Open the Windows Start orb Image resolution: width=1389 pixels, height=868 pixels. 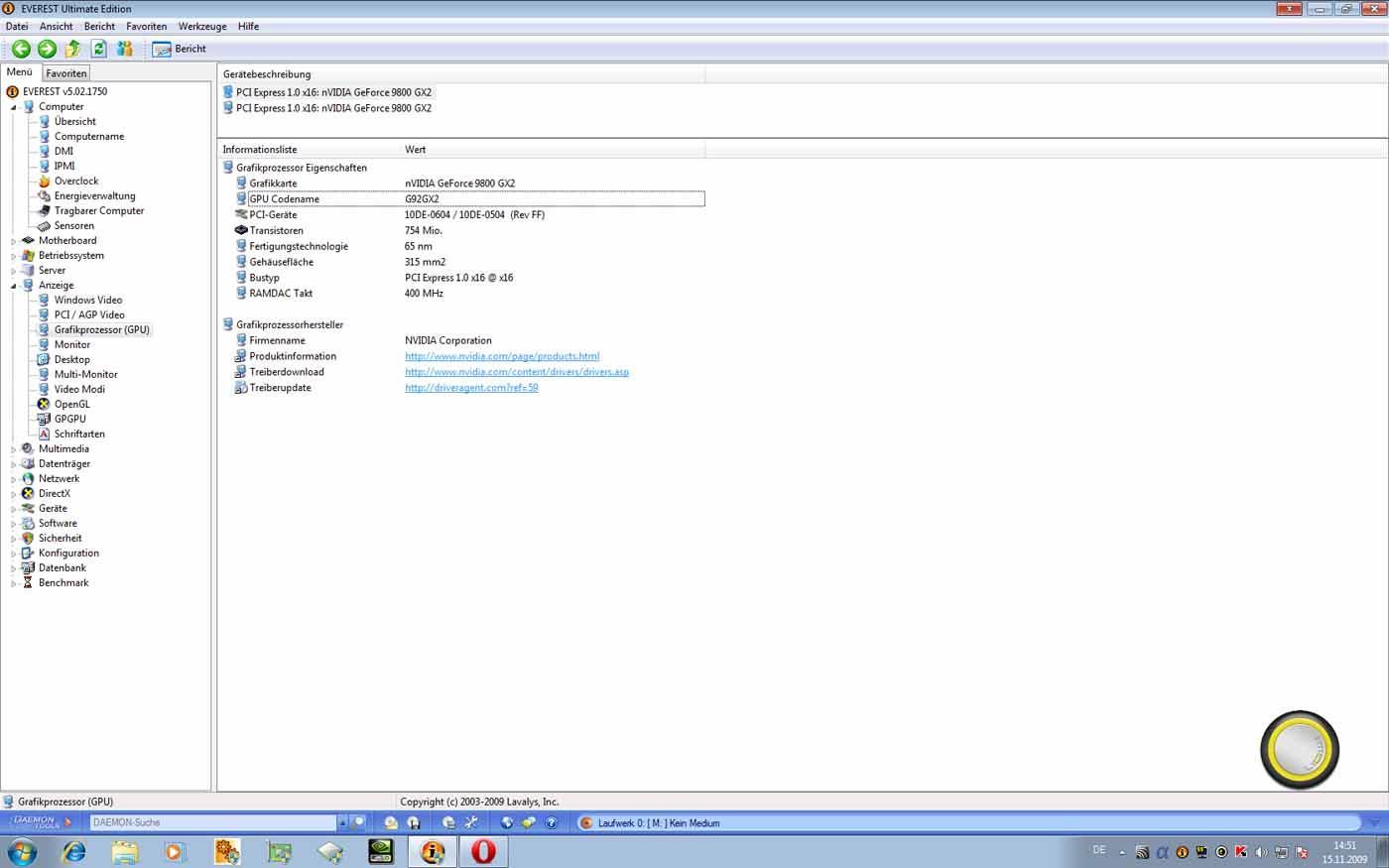pos(22,851)
